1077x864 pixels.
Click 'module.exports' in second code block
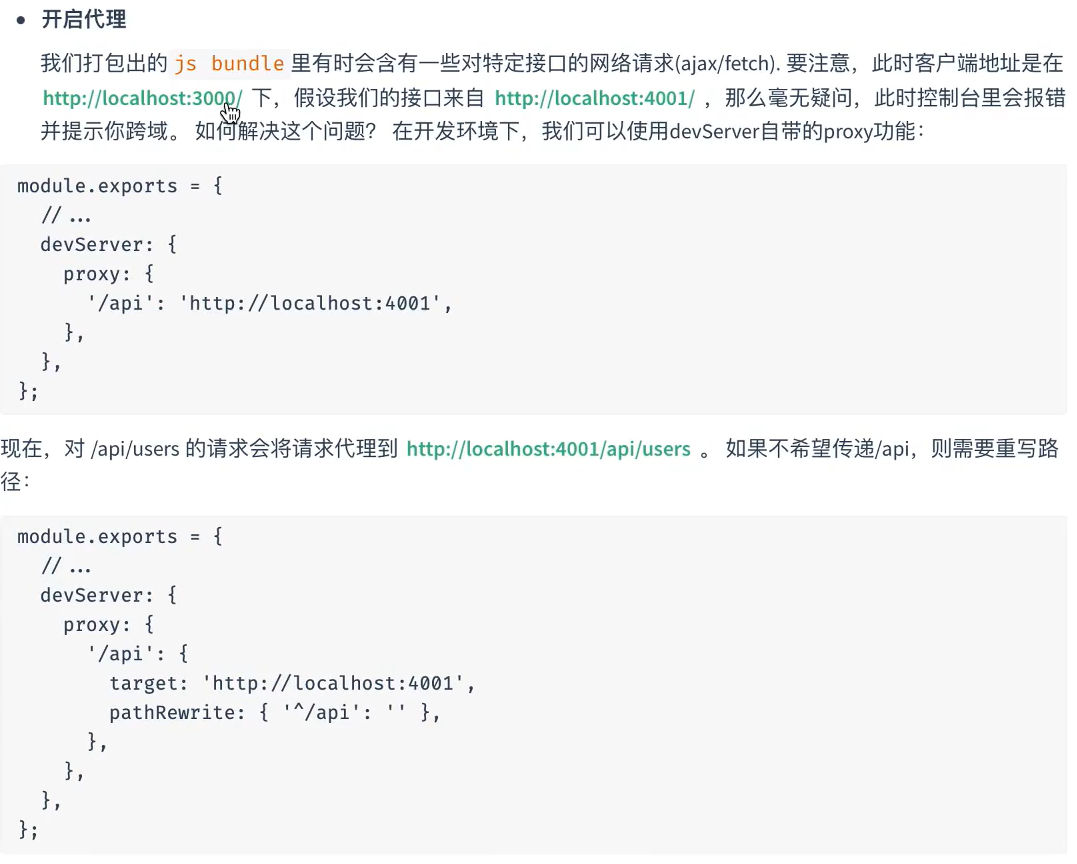[x=97, y=536]
